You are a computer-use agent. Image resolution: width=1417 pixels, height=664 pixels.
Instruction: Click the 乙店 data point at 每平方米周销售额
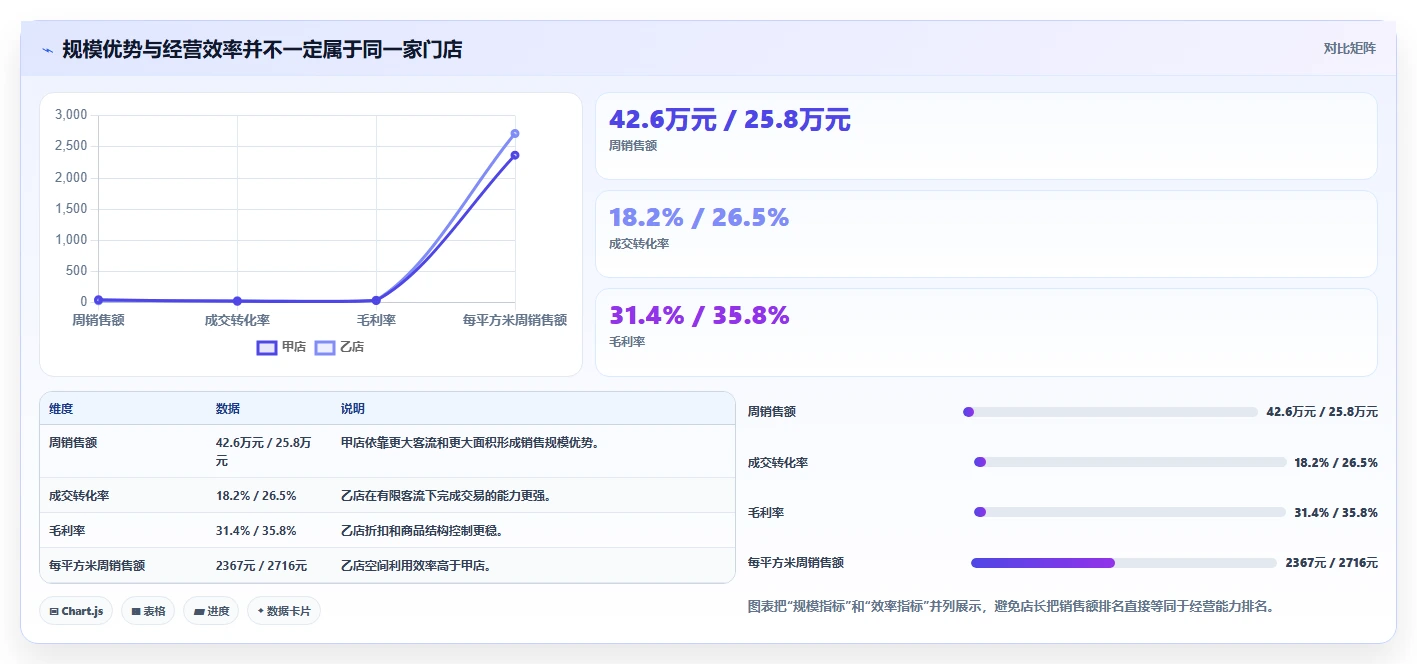[x=515, y=133]
